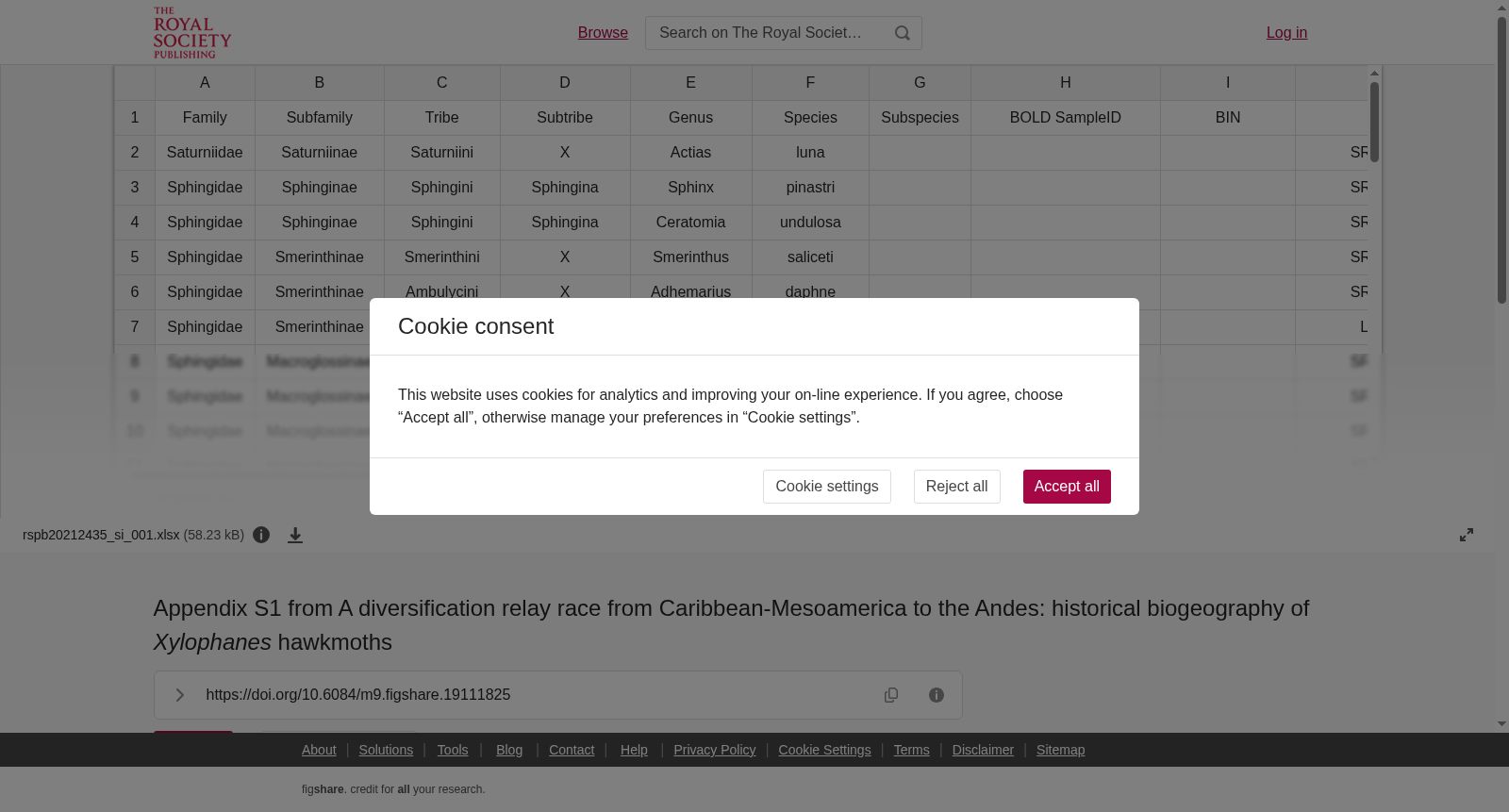Open the Blog footer link
1509x812 pixels.
coord(509,750)
